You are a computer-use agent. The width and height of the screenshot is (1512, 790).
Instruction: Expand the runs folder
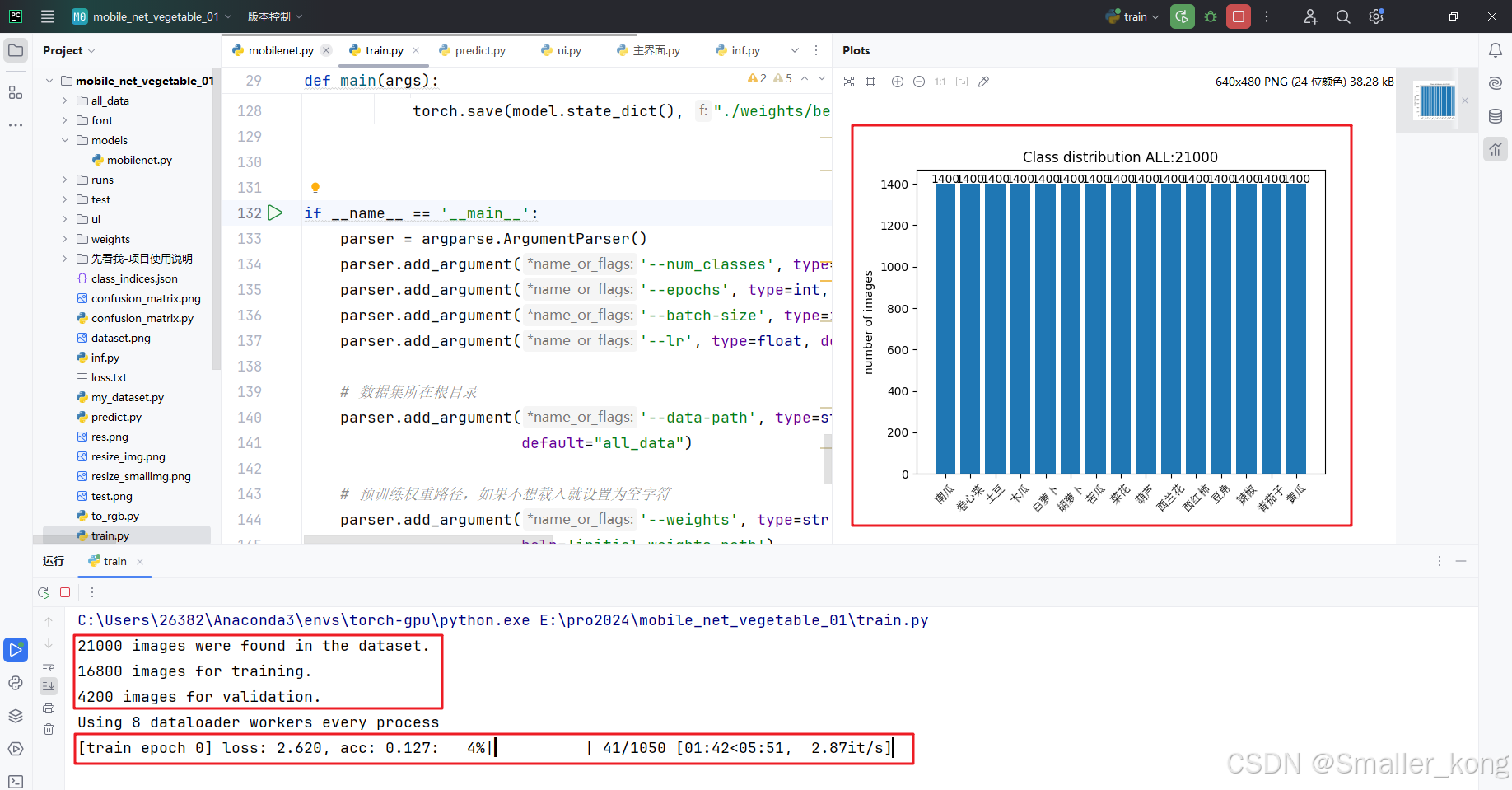(x=65, y=180)
